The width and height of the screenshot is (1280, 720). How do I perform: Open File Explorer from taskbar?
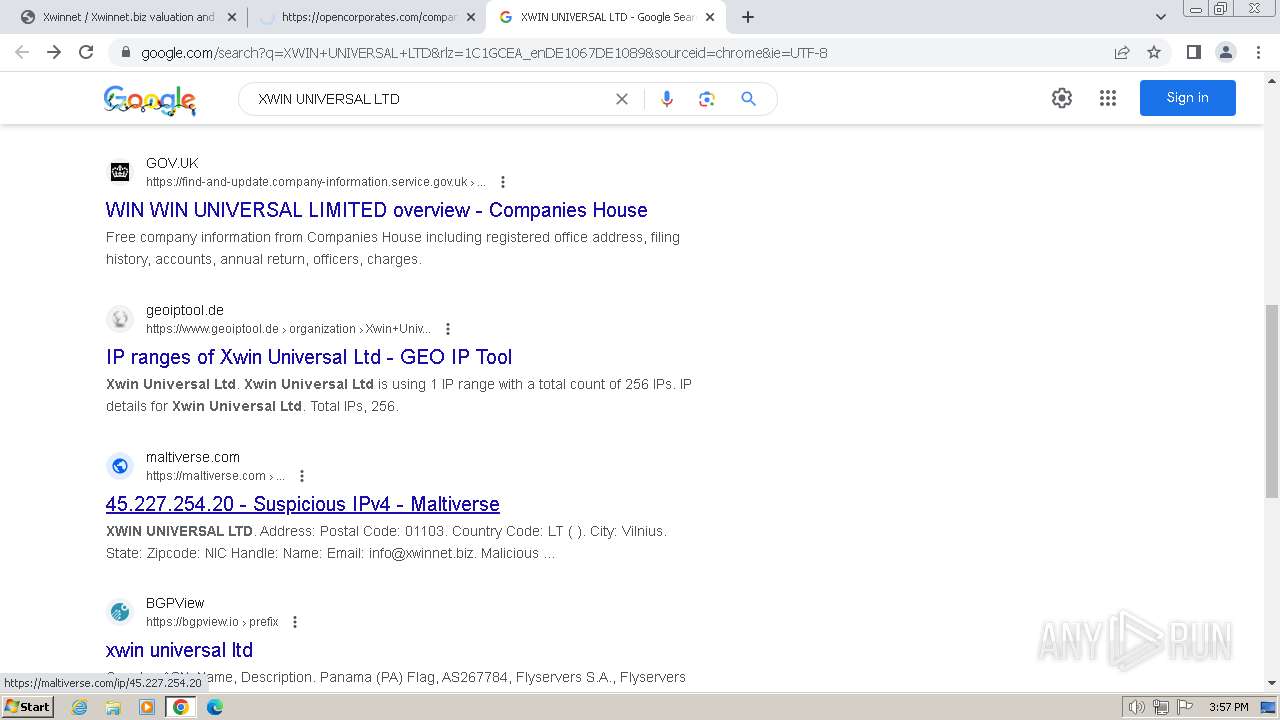tap(113, 707)
